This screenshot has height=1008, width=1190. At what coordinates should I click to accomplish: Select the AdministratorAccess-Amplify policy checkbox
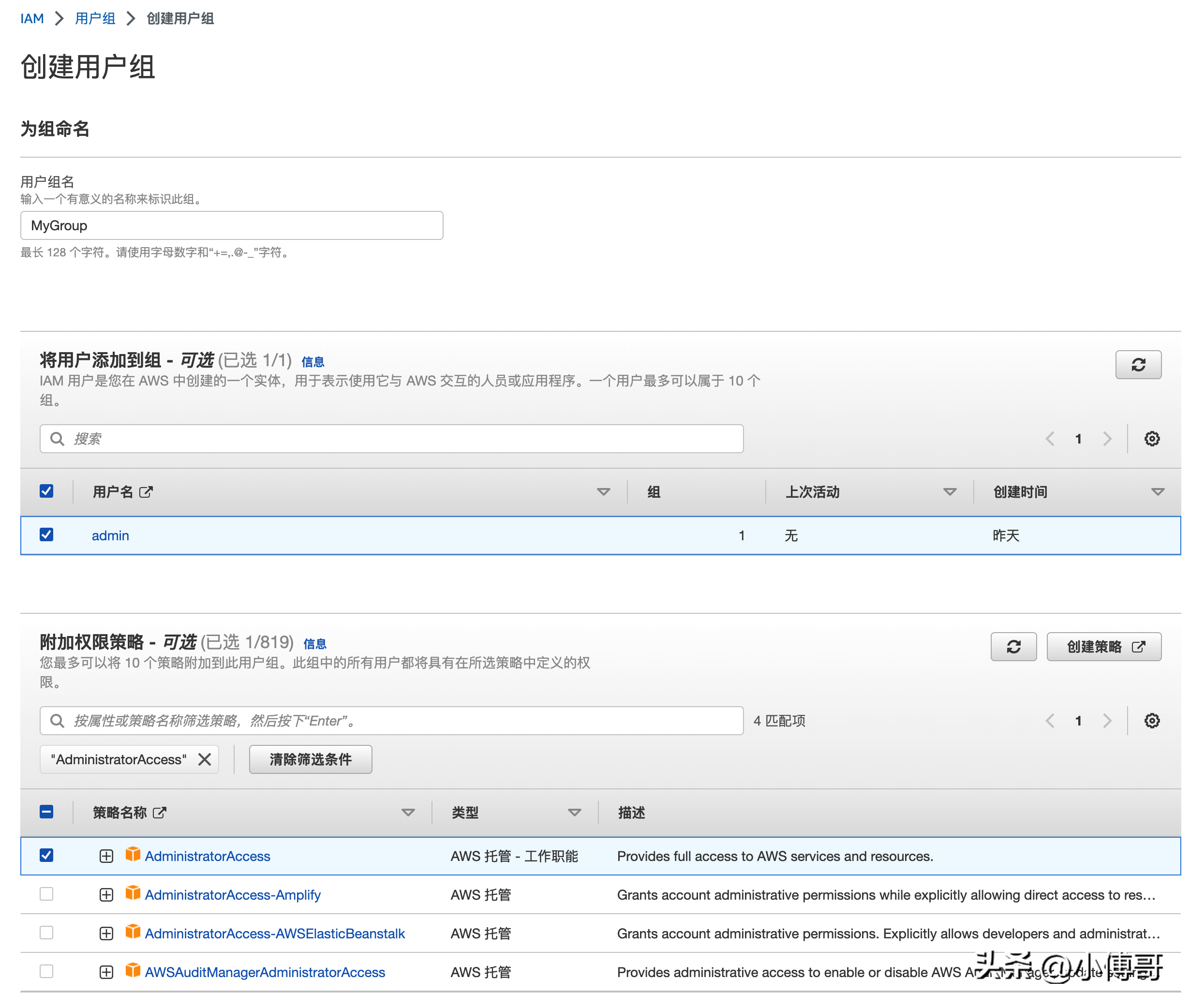click(46, 894)
